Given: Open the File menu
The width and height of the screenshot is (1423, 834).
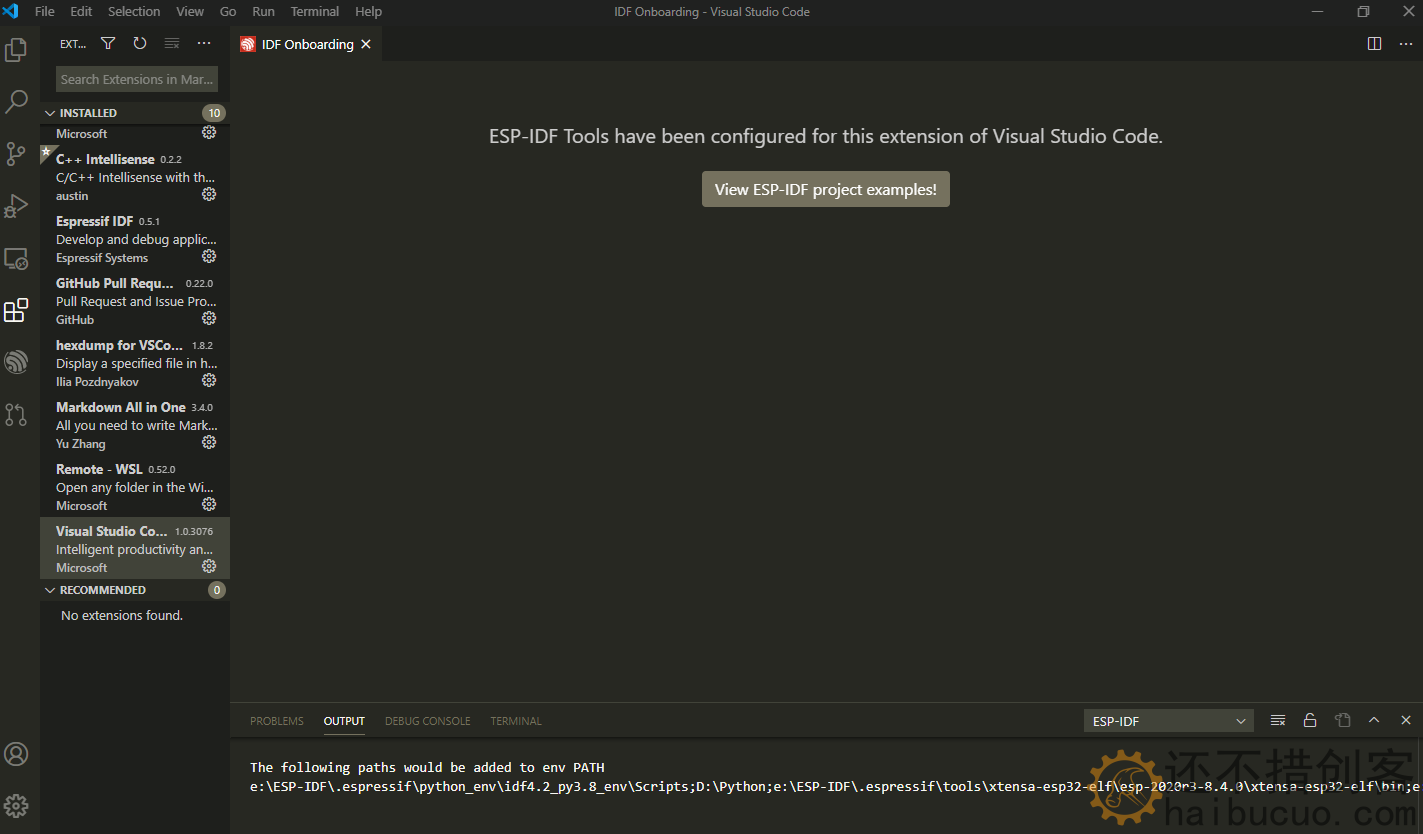Looking at the screenshot, I should pos(45,12).
